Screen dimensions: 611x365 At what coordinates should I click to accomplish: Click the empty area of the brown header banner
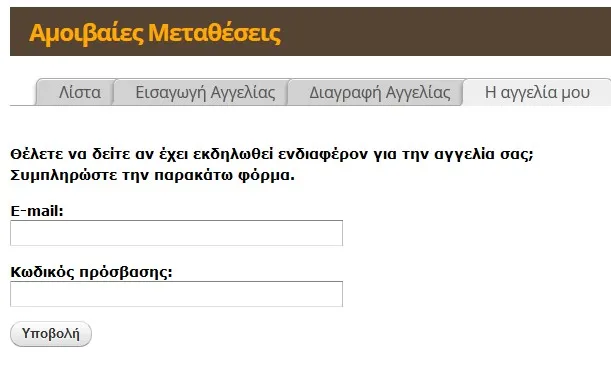pyautogui.click(x=444, y=32)
